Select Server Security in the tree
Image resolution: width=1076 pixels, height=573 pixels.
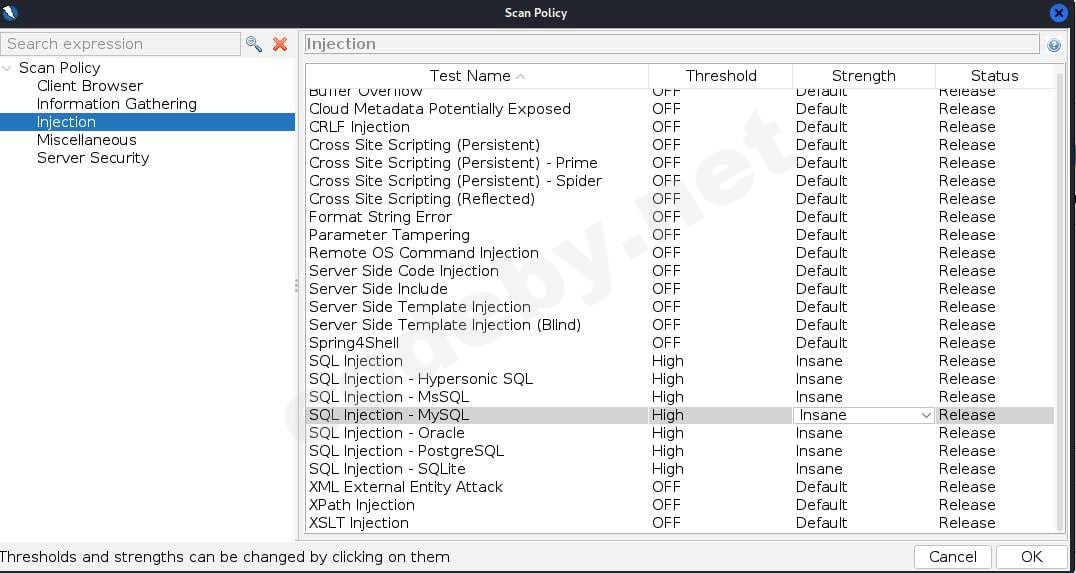[93, 158]
